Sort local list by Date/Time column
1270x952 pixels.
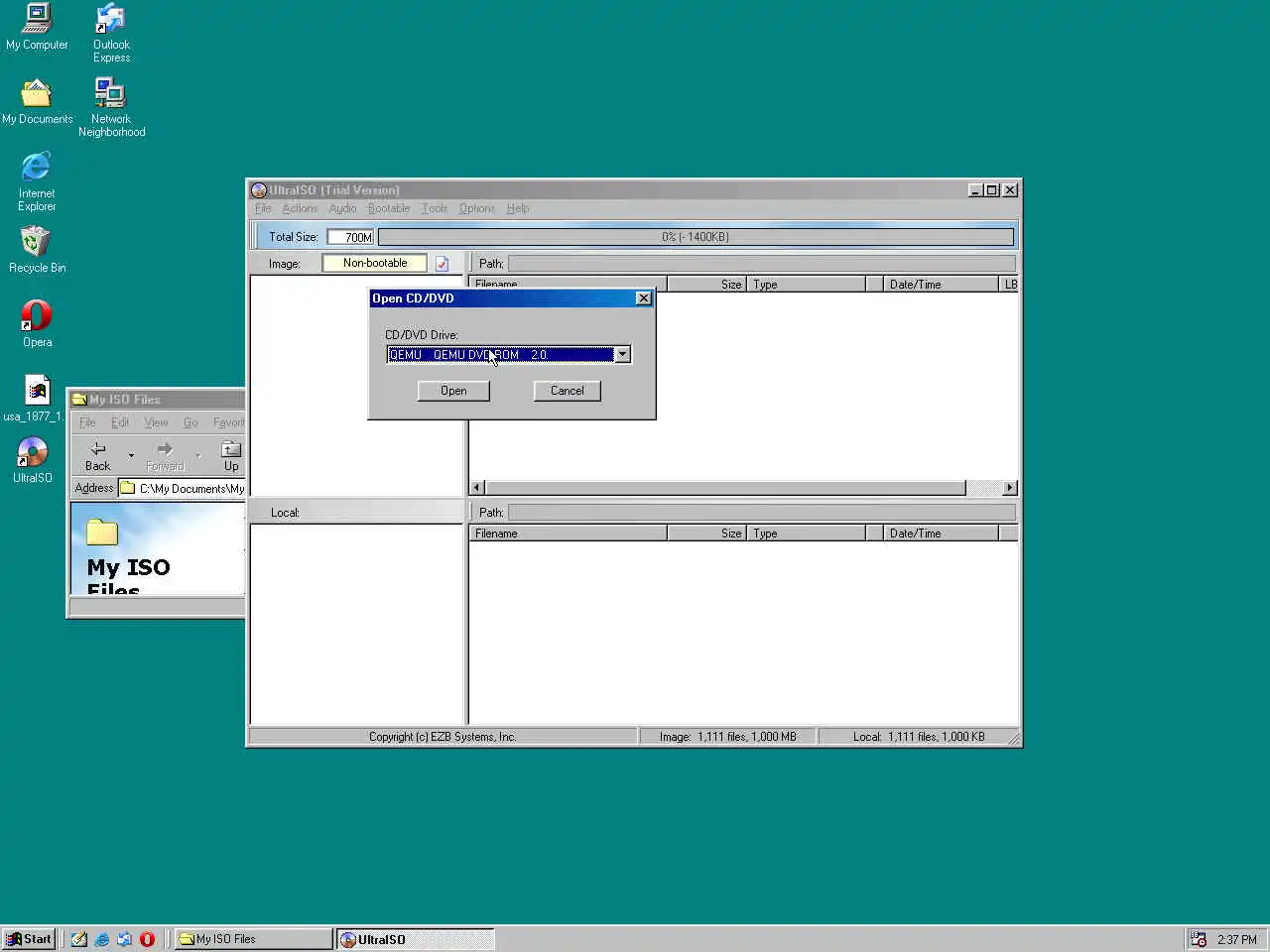click(940, 534)
